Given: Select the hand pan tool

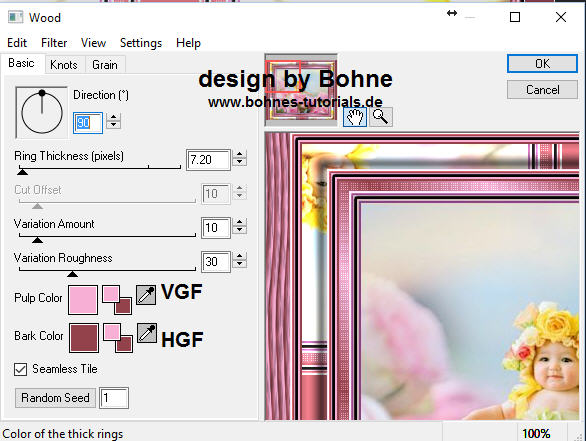Looking at the screenshot, I should [x=355, y=117].
